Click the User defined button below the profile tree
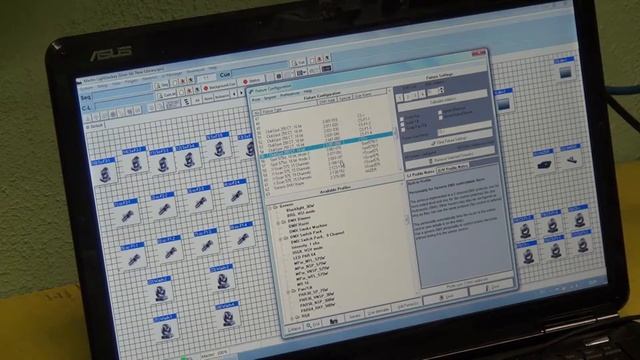The height and width of the screenshot is (360, 640). pyautogui.click(x=378, y=310)
